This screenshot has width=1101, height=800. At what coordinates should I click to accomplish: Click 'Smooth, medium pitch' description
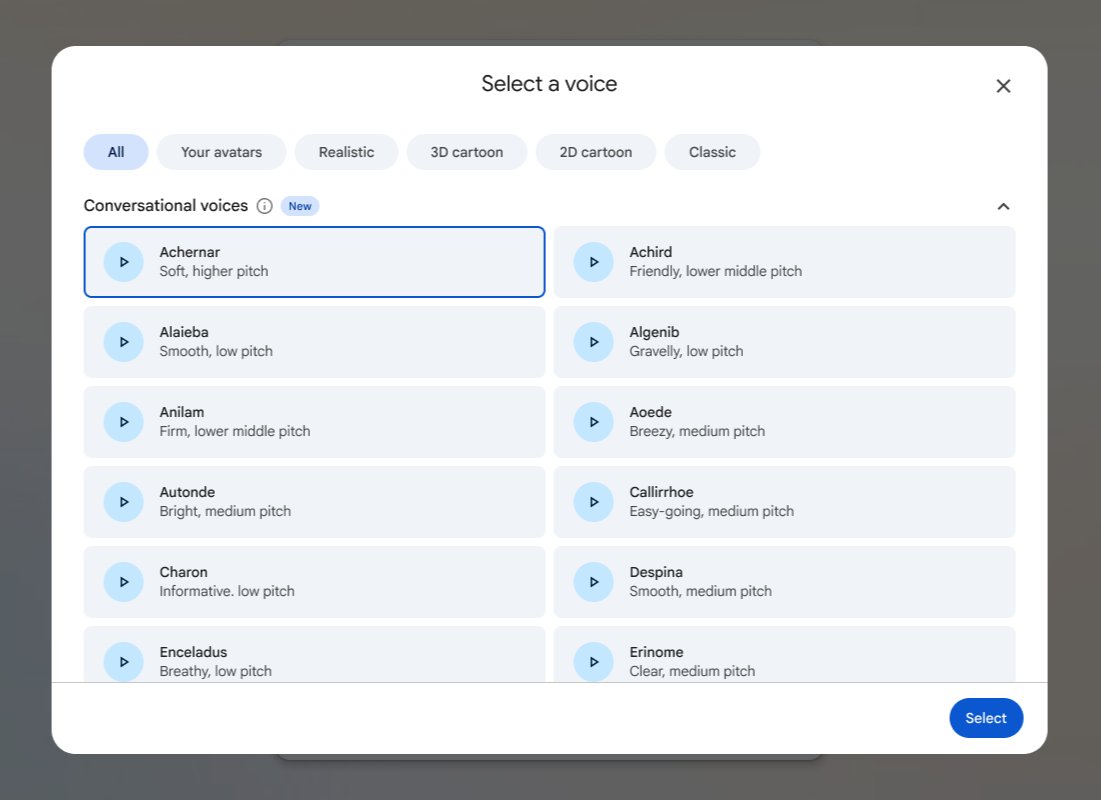tap(700, 591)
